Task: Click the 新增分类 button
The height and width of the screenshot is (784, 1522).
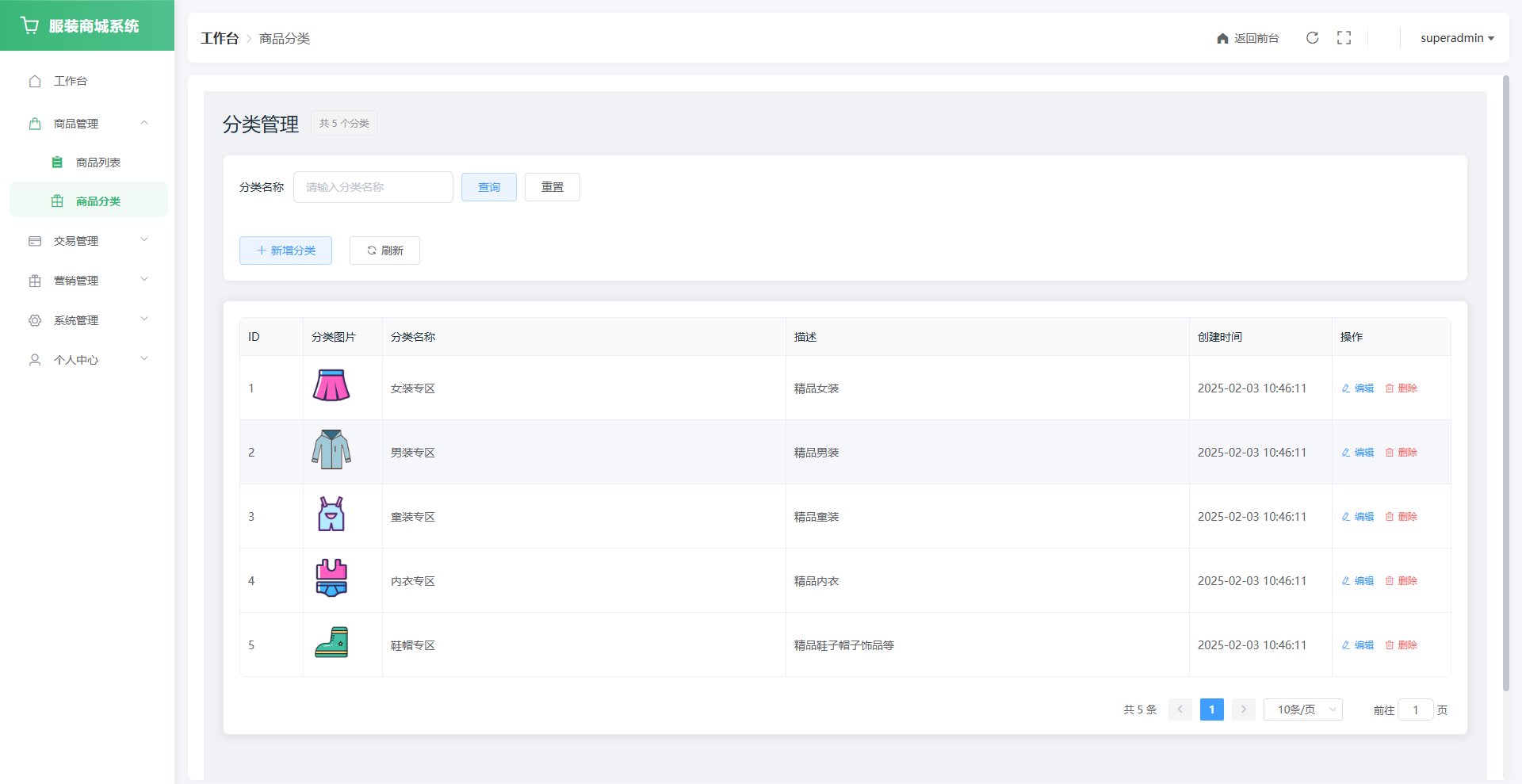Action: pyautogui.click(x=285, y=250)
